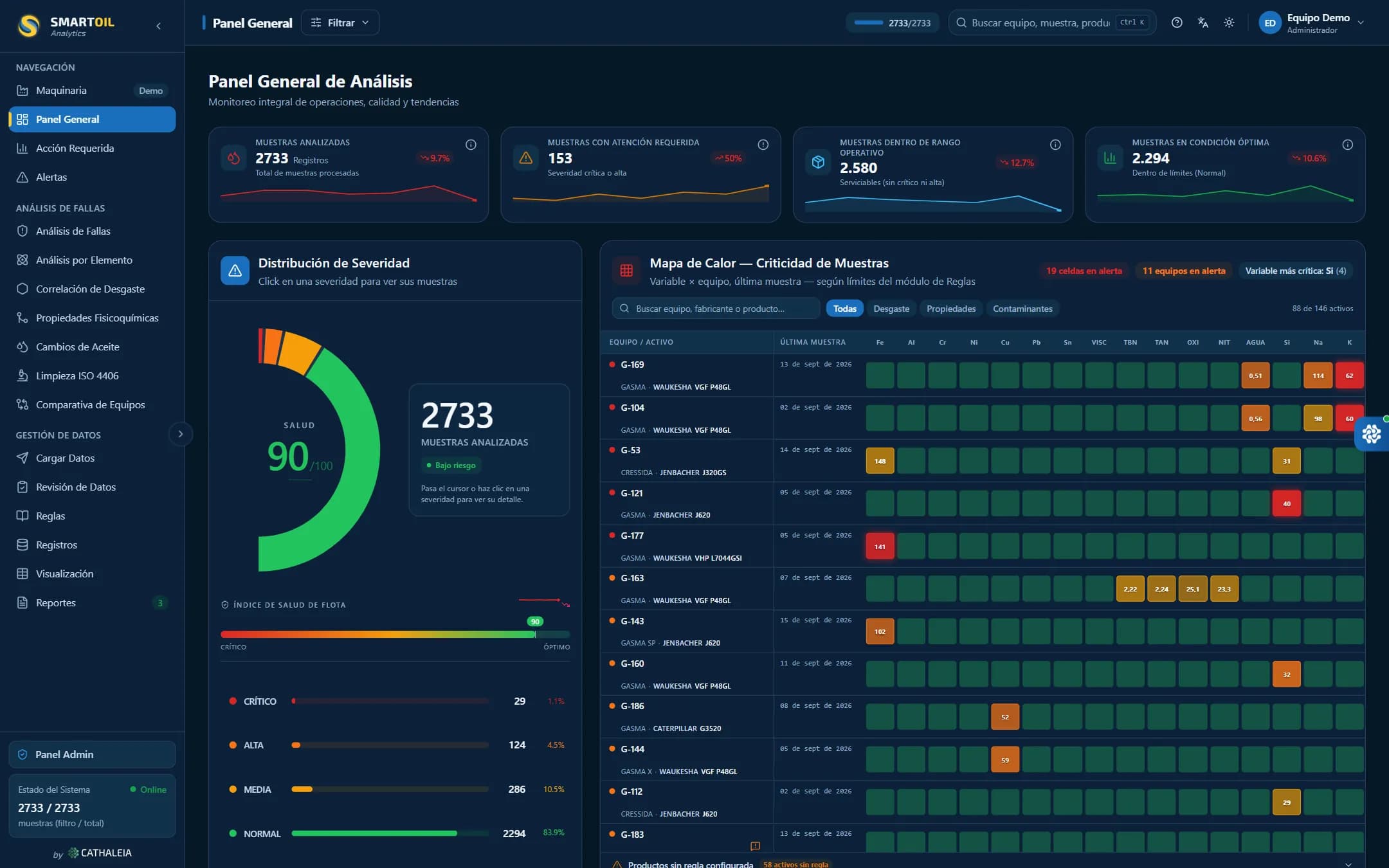The width and height of the screenshot is (1389, 868).
Task: Open the Filtrar dropdown
Action: pyautogui.click(x=340, y=23)
